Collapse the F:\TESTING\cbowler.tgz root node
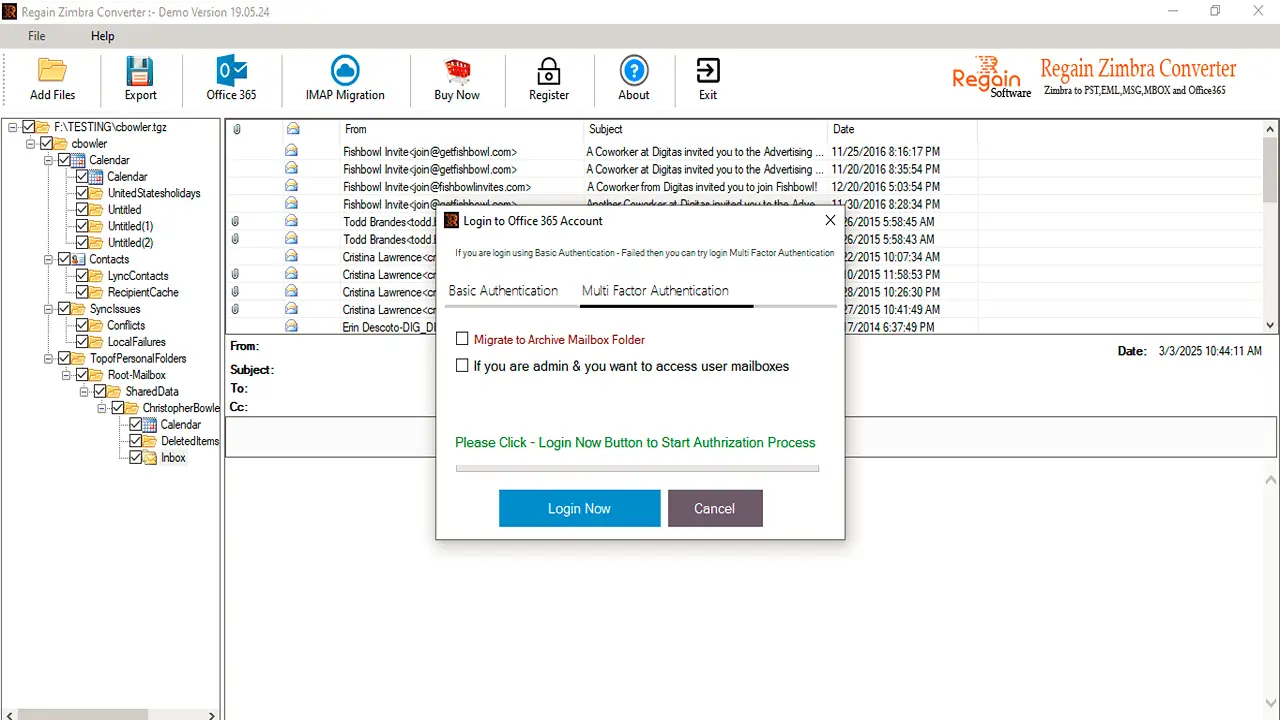1280x720 pixels. [x=13, y=127]
